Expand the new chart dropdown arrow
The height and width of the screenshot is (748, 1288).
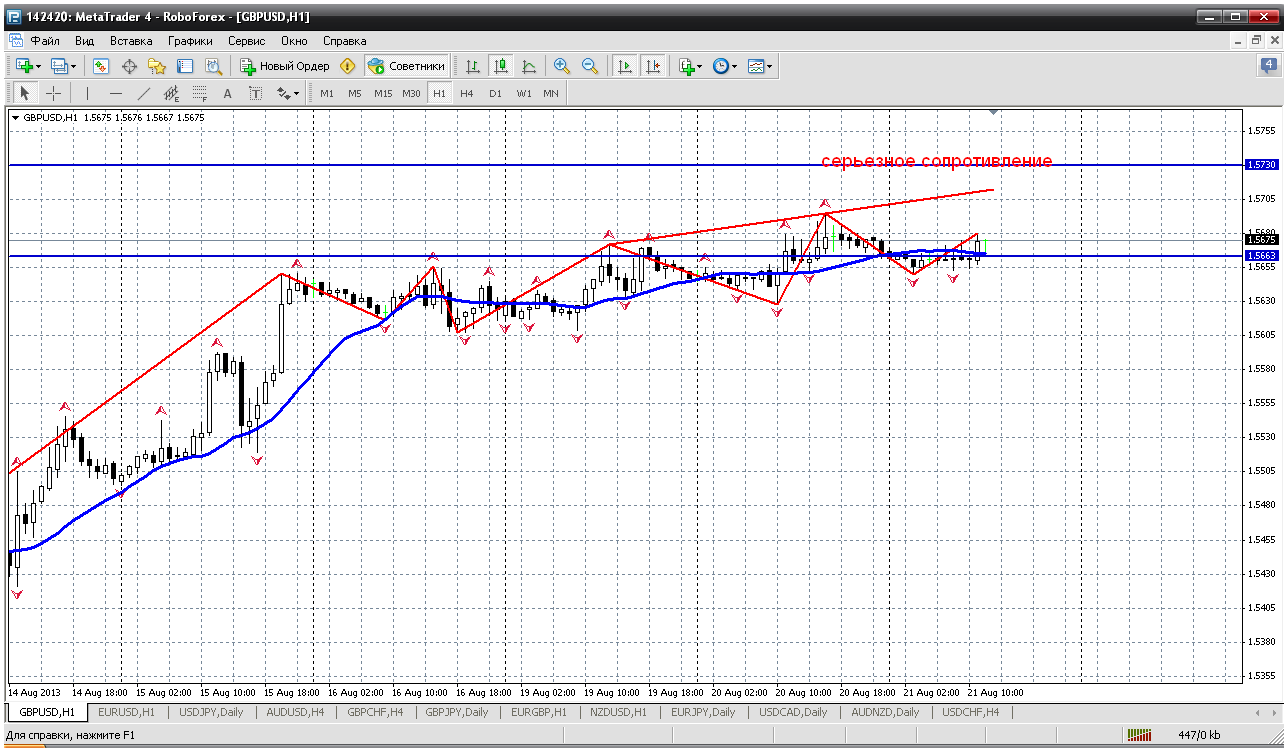pyautogui.click(x=38, y=66)
